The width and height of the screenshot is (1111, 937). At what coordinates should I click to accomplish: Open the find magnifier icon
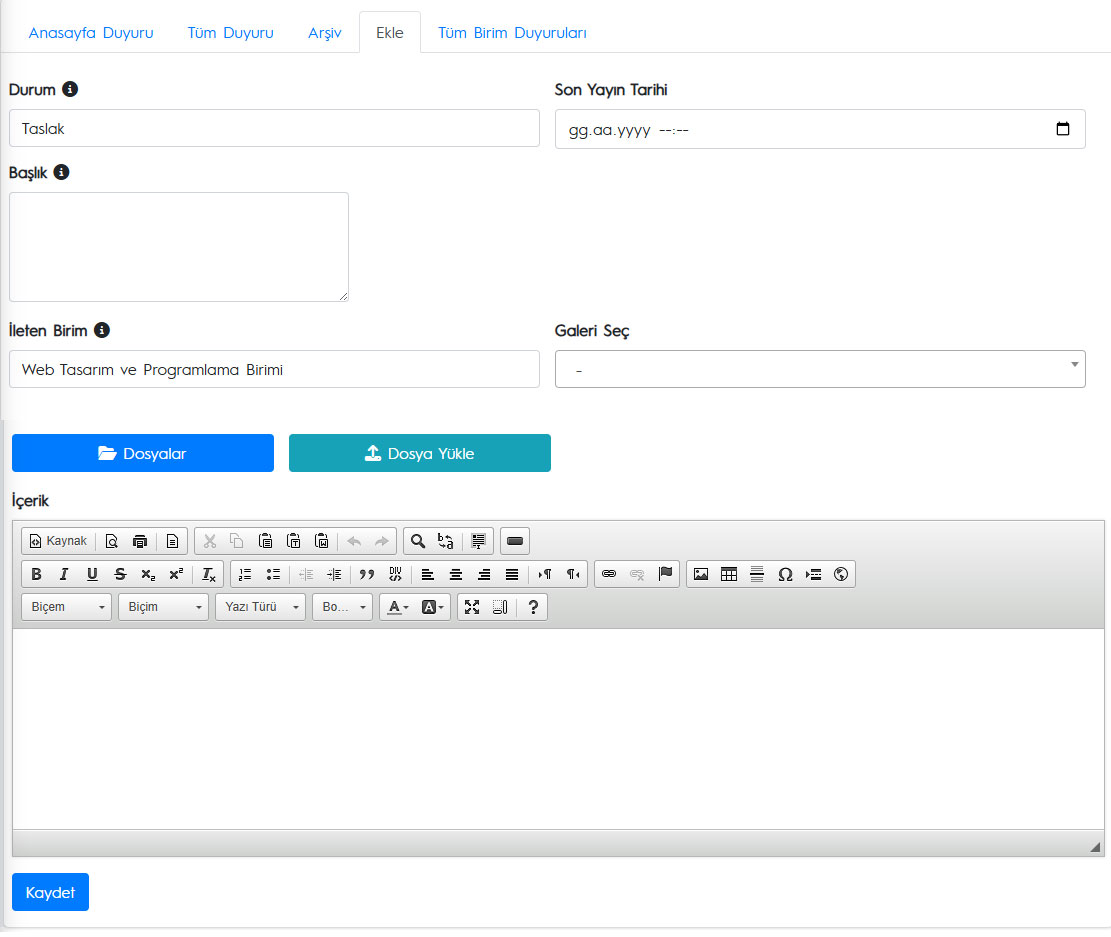(x=417, y=542)
